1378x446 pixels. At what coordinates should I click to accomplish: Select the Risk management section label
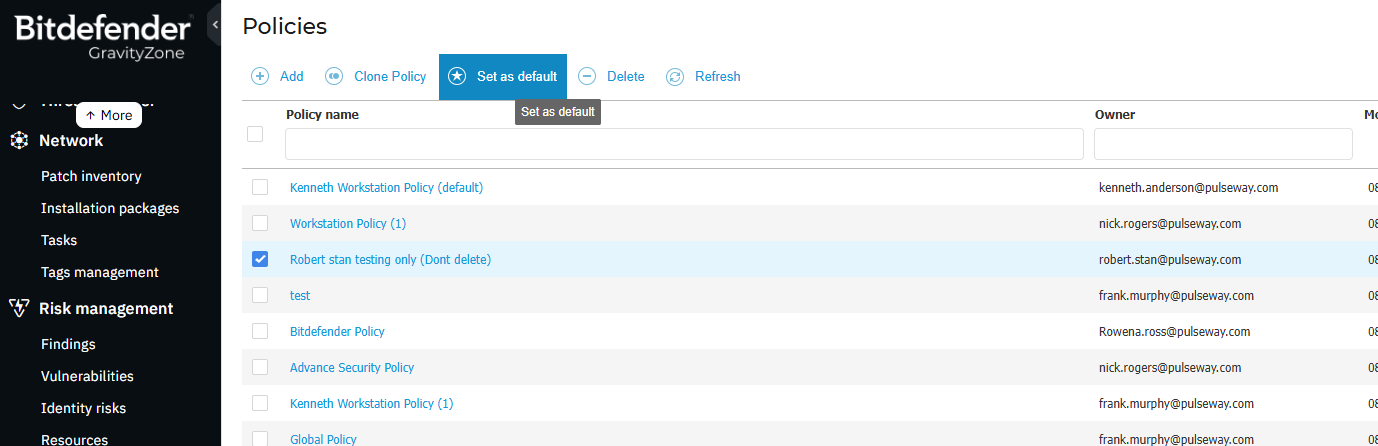(x=106, y=308)
